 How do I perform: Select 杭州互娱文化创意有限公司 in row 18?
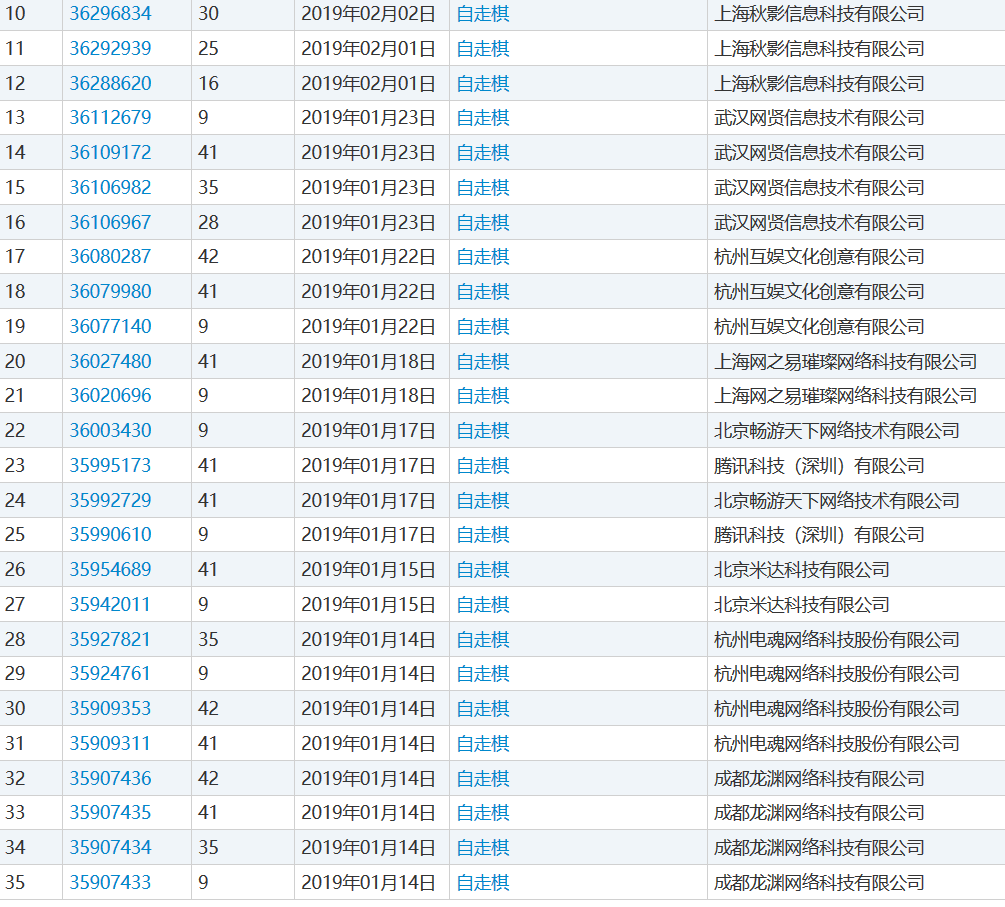[x=819, y=291]
